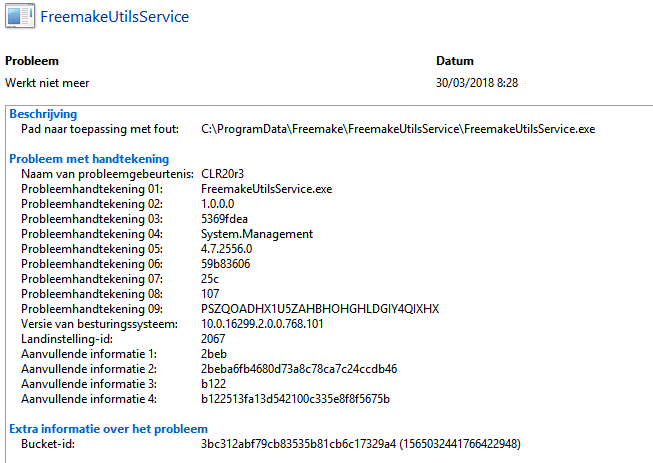Image resolution: width=653 pixels, height=463 pixels.
Task: Click the FreemakeUtilsService application icon
Action: [19, 17]
